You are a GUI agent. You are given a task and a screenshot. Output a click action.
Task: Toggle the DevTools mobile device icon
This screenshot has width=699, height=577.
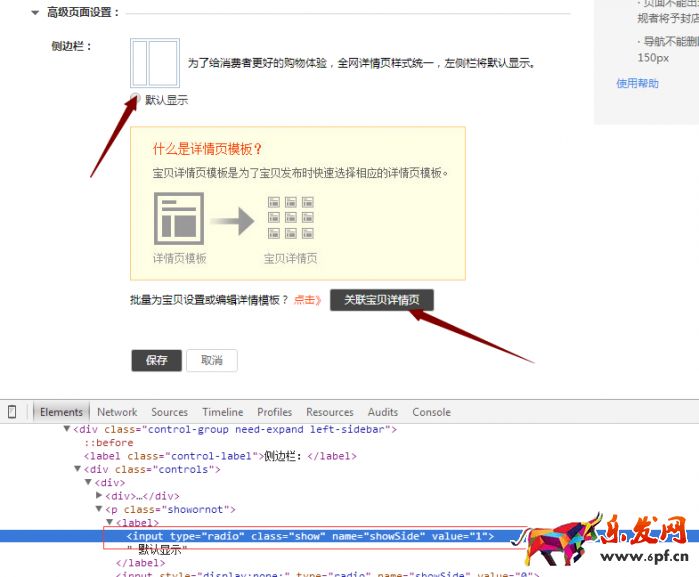coord(12,412)
